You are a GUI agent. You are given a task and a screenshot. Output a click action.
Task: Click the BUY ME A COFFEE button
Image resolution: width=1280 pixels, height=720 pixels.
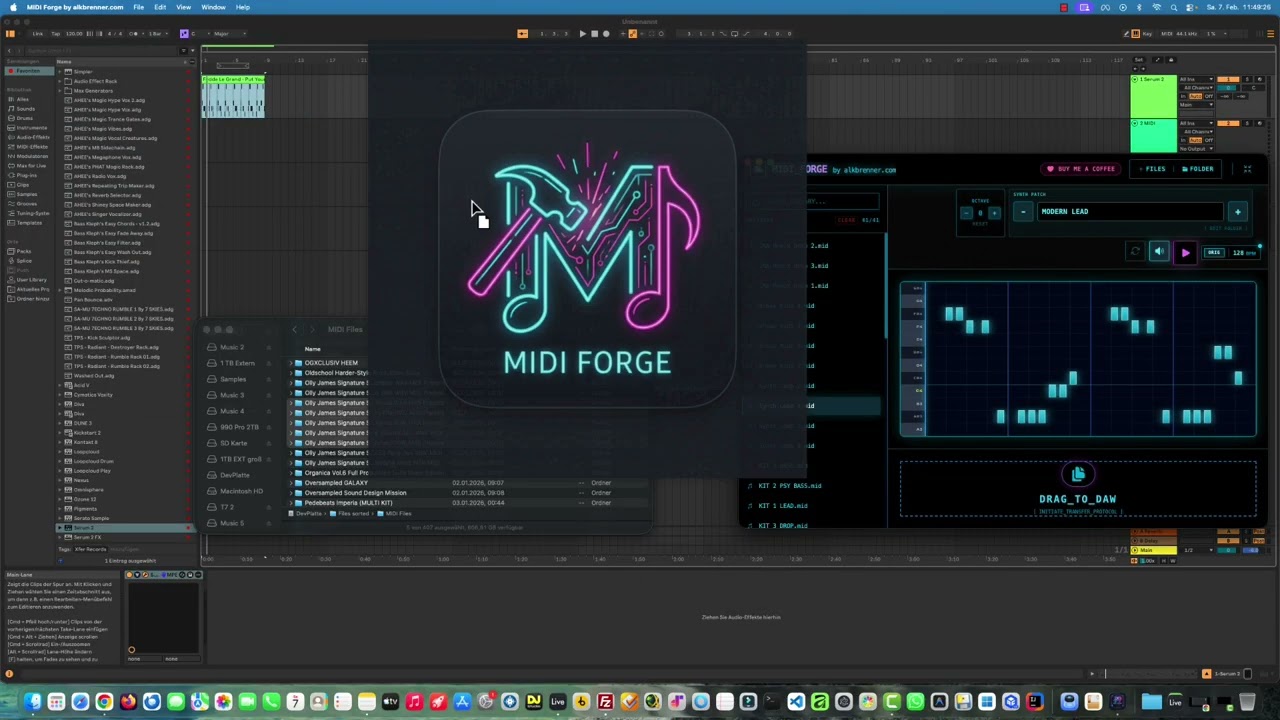pos(1080,169)
